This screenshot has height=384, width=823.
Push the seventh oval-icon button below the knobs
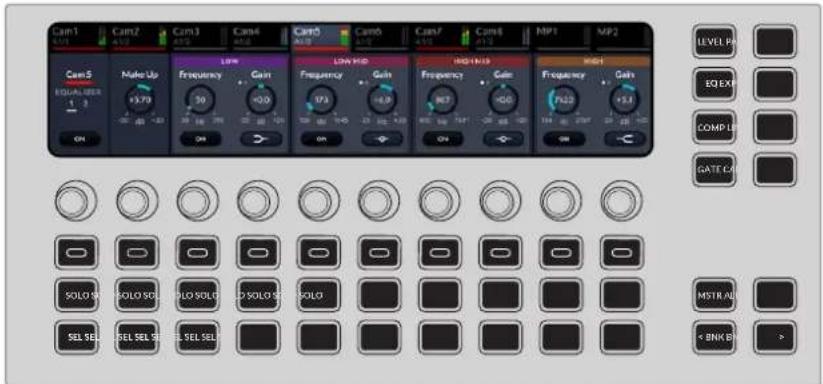(x=440, y=252)
